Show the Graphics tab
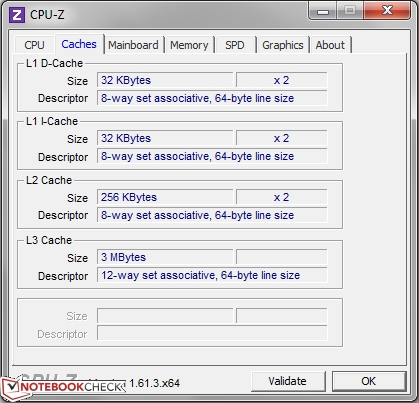 point(283,45)
